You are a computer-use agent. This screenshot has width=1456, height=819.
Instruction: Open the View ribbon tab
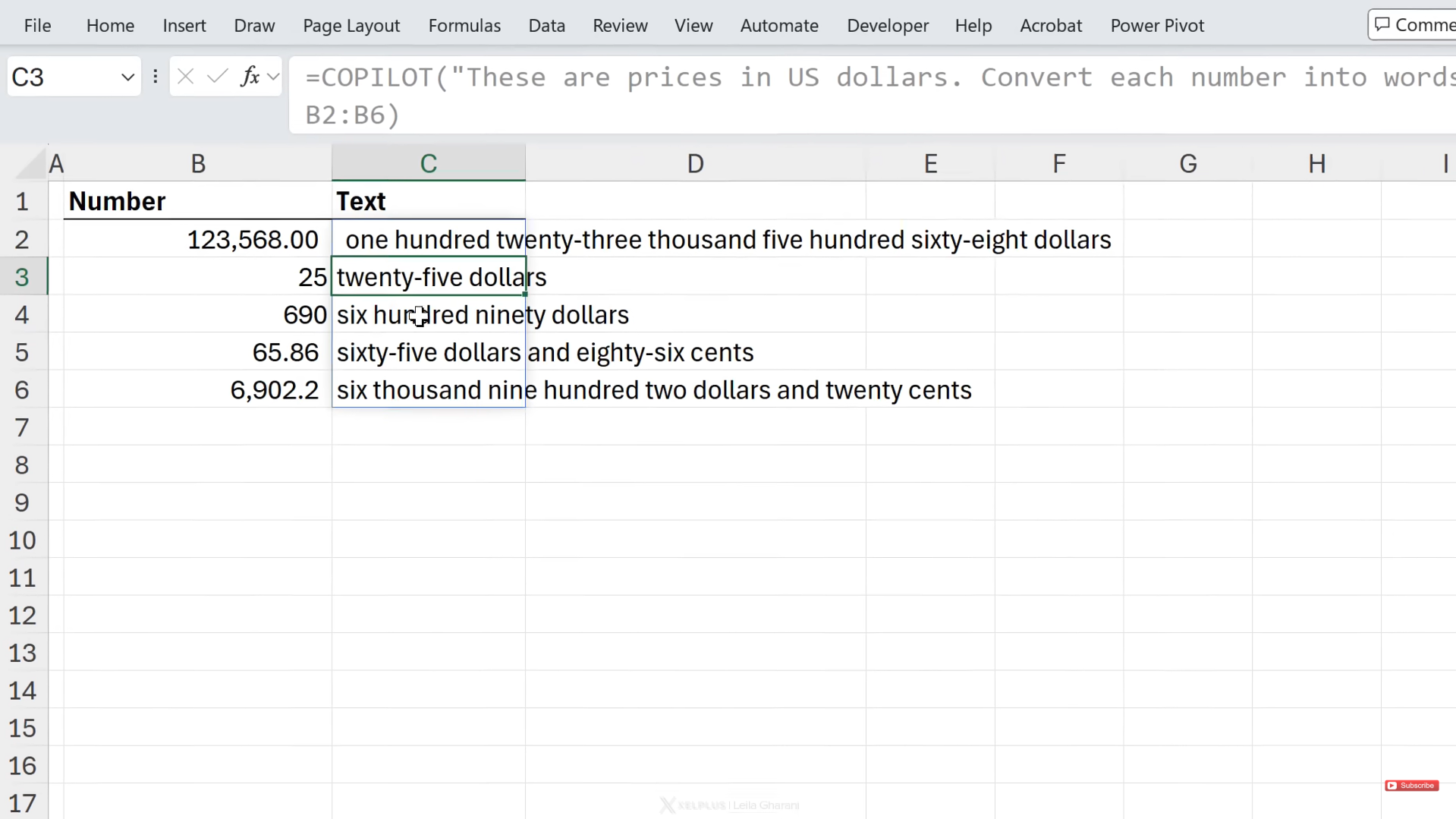(693, 25)
